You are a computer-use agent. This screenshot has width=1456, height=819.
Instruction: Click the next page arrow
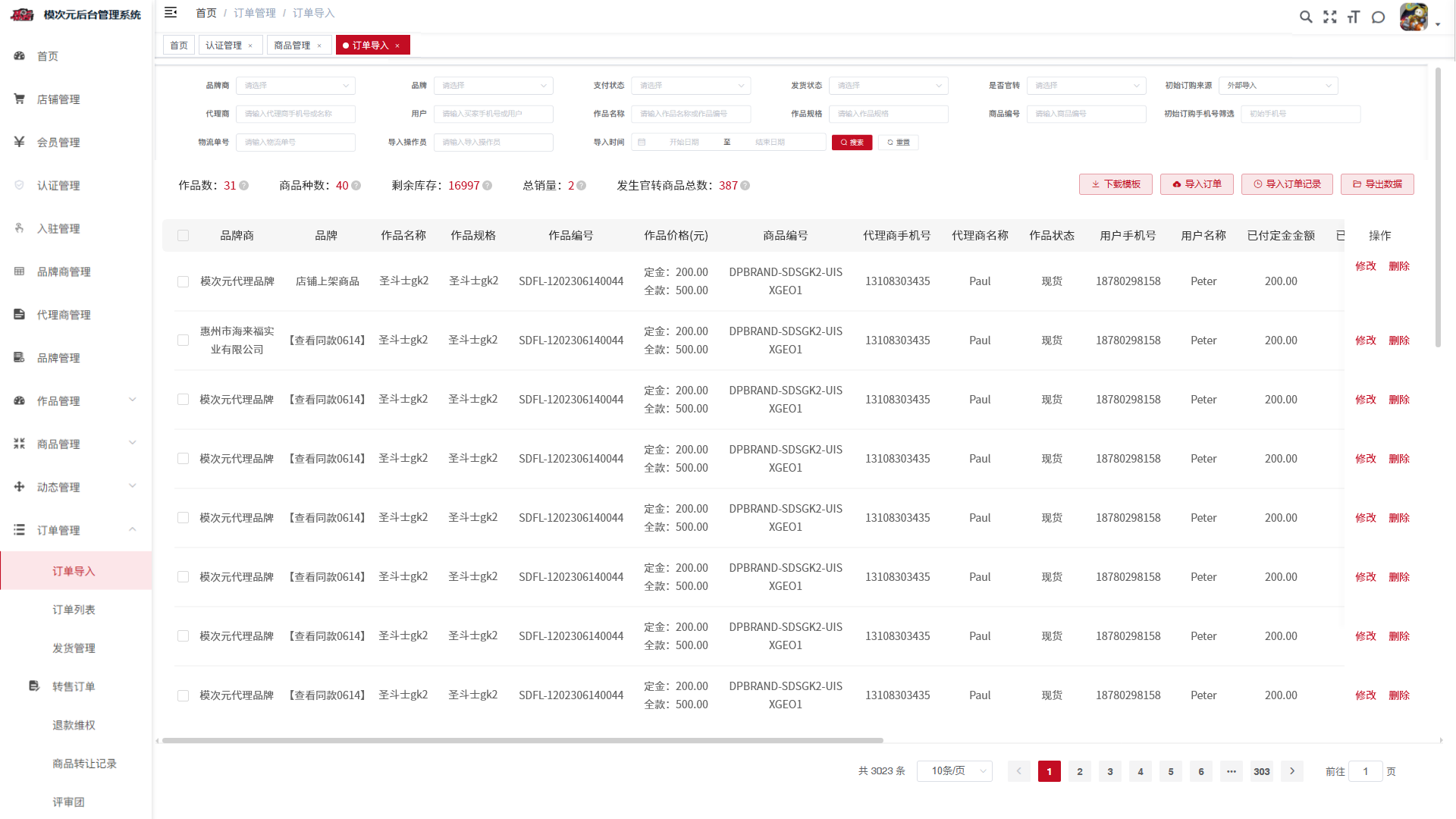tap(1292, 771)
